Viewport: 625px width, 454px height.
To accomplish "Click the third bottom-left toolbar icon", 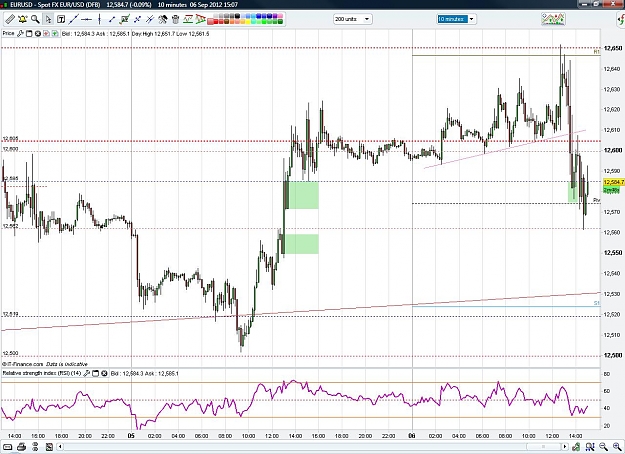I will (x=35, y=446).
